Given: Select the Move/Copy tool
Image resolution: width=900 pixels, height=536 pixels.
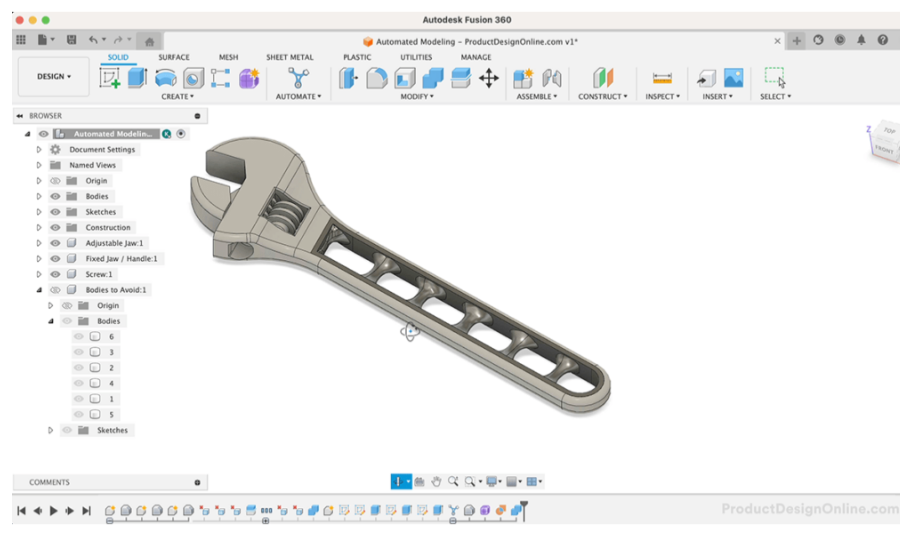Looking at the screenshot, I should [489, 78].
